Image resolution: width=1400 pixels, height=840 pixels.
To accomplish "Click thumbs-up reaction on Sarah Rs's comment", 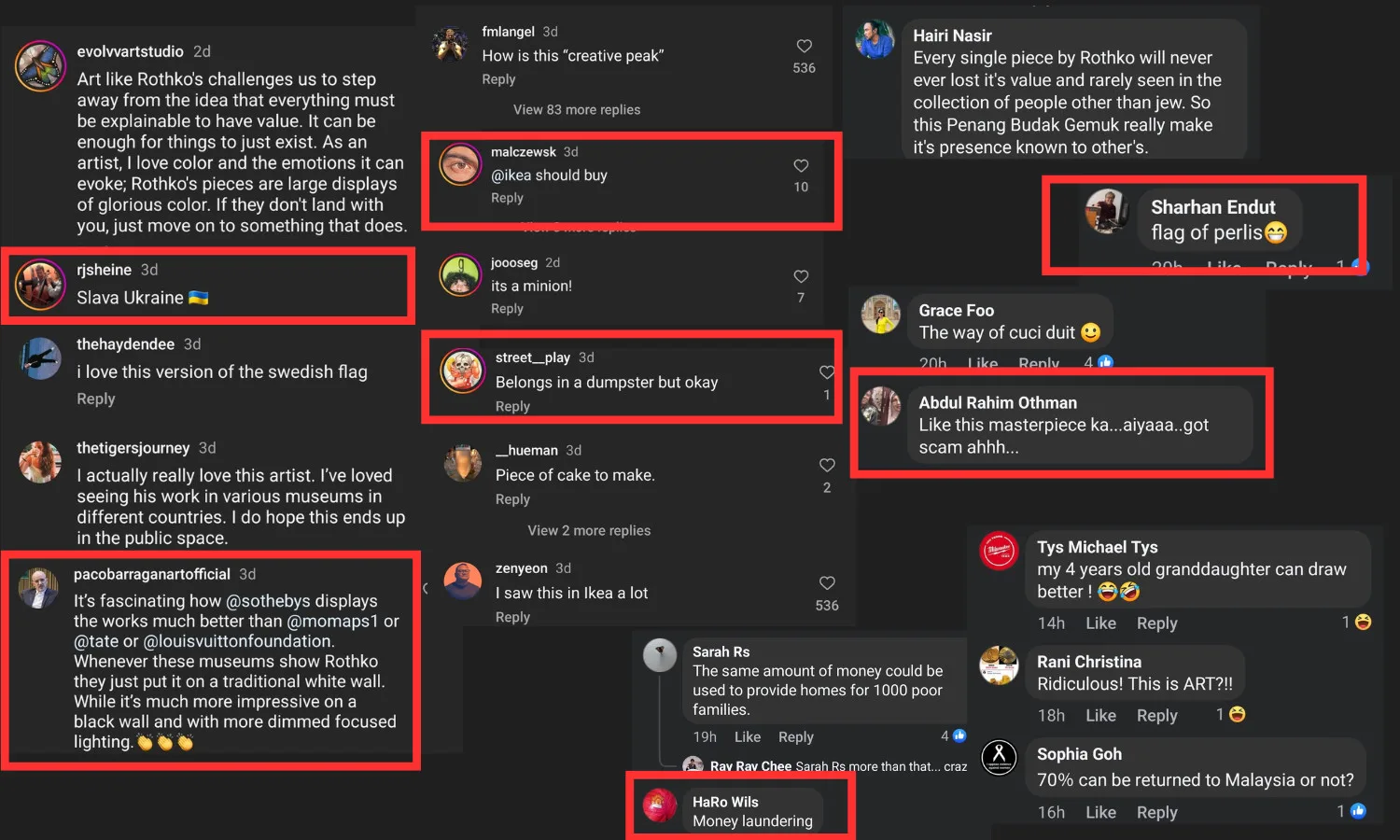I will [959, 736].
